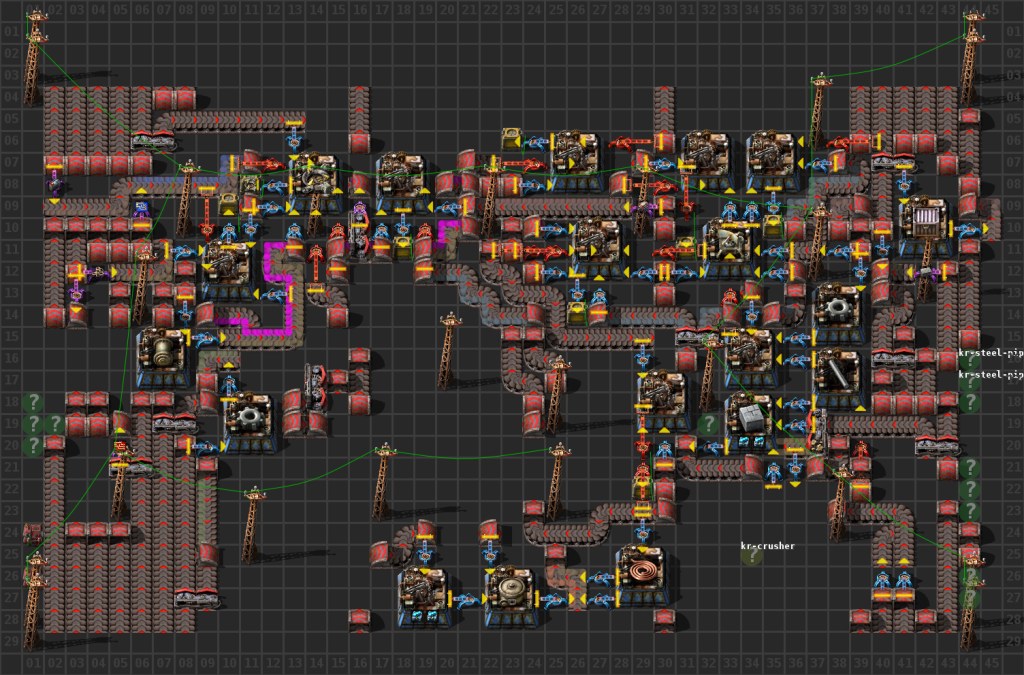Image resolution: width=1024 pixels, height=675 pixels.
Task: Select the purple inserter in grid row 08
Action: tap(54, 184)
